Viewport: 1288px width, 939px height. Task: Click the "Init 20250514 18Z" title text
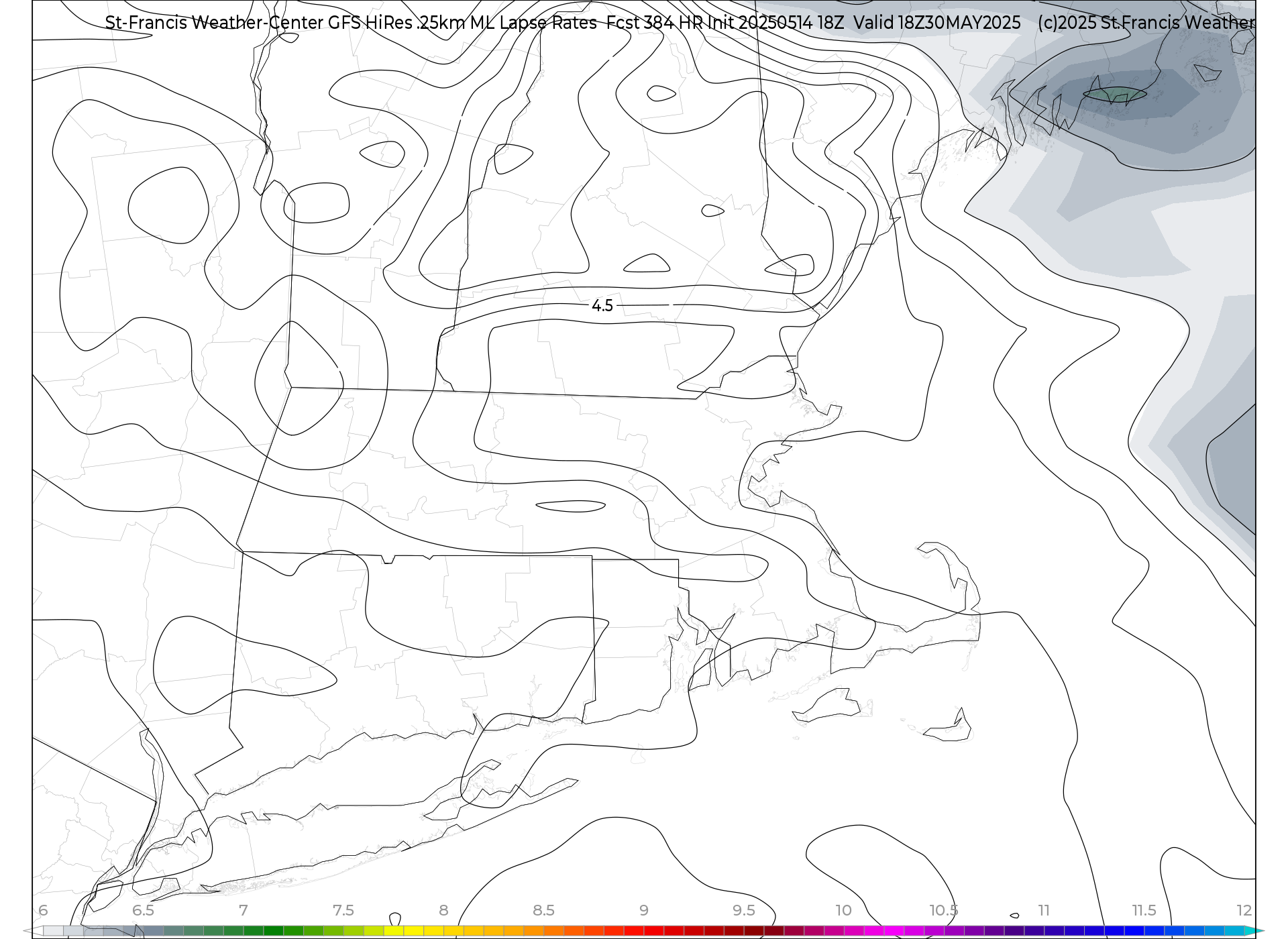[x=777, y=23]
